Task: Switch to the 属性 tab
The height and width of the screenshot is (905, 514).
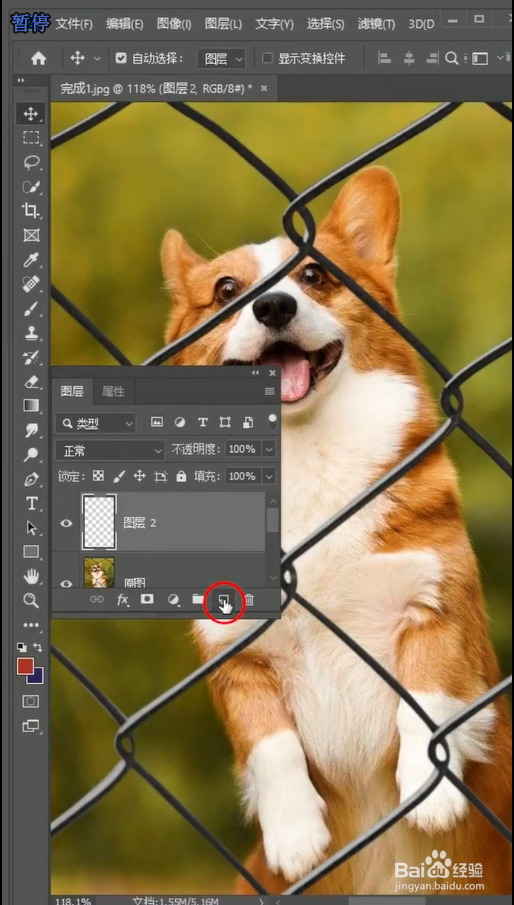Action: point(113,391)
